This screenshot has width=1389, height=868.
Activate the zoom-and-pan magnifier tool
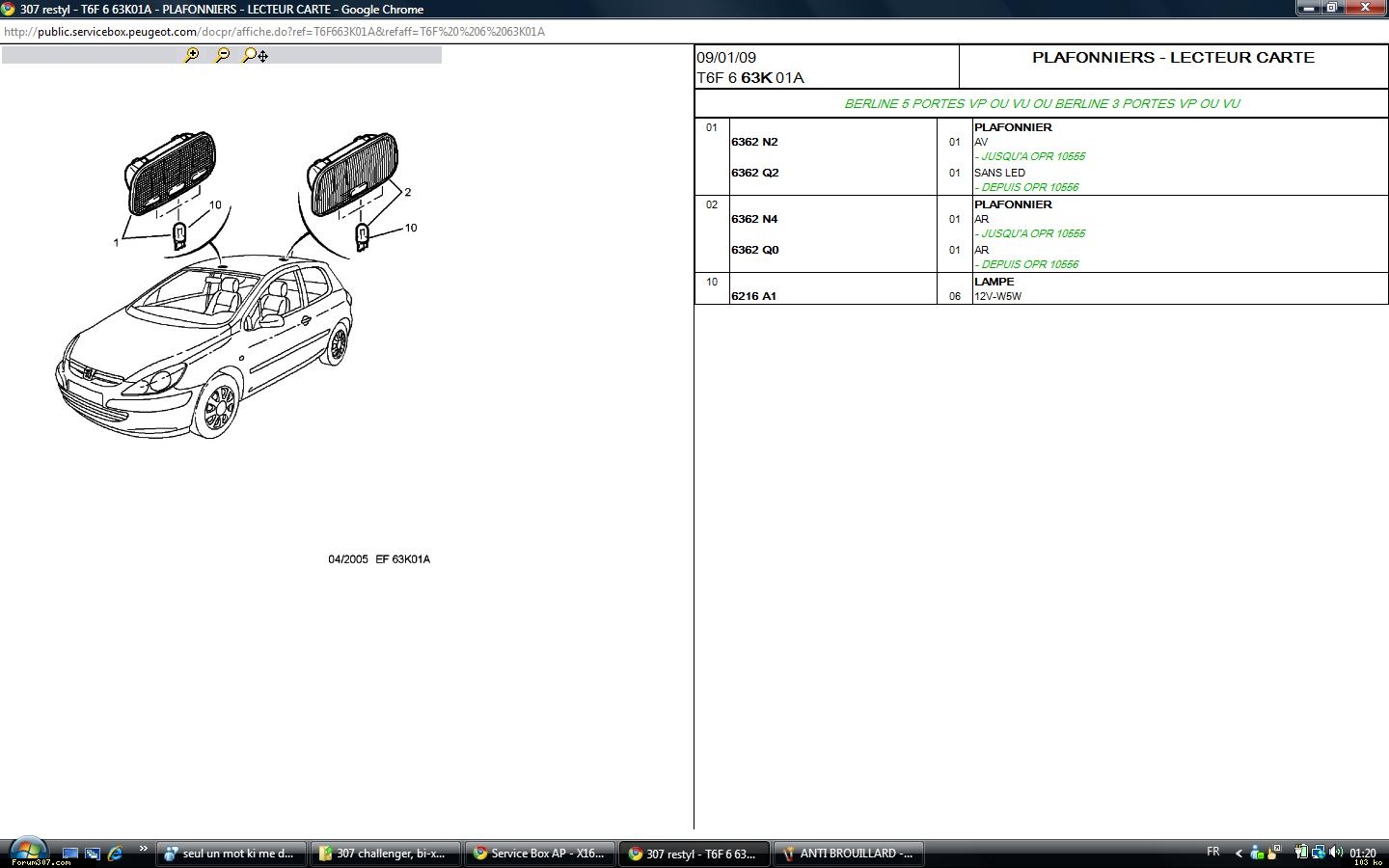[255, 55]
